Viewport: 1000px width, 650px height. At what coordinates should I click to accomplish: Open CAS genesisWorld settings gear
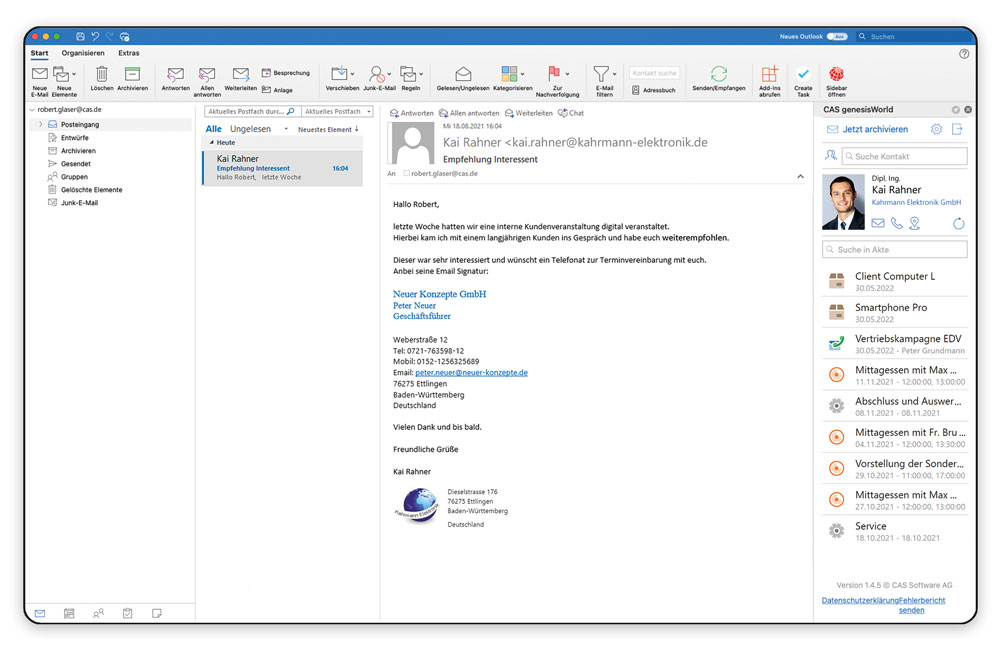[x=936, y=129]
